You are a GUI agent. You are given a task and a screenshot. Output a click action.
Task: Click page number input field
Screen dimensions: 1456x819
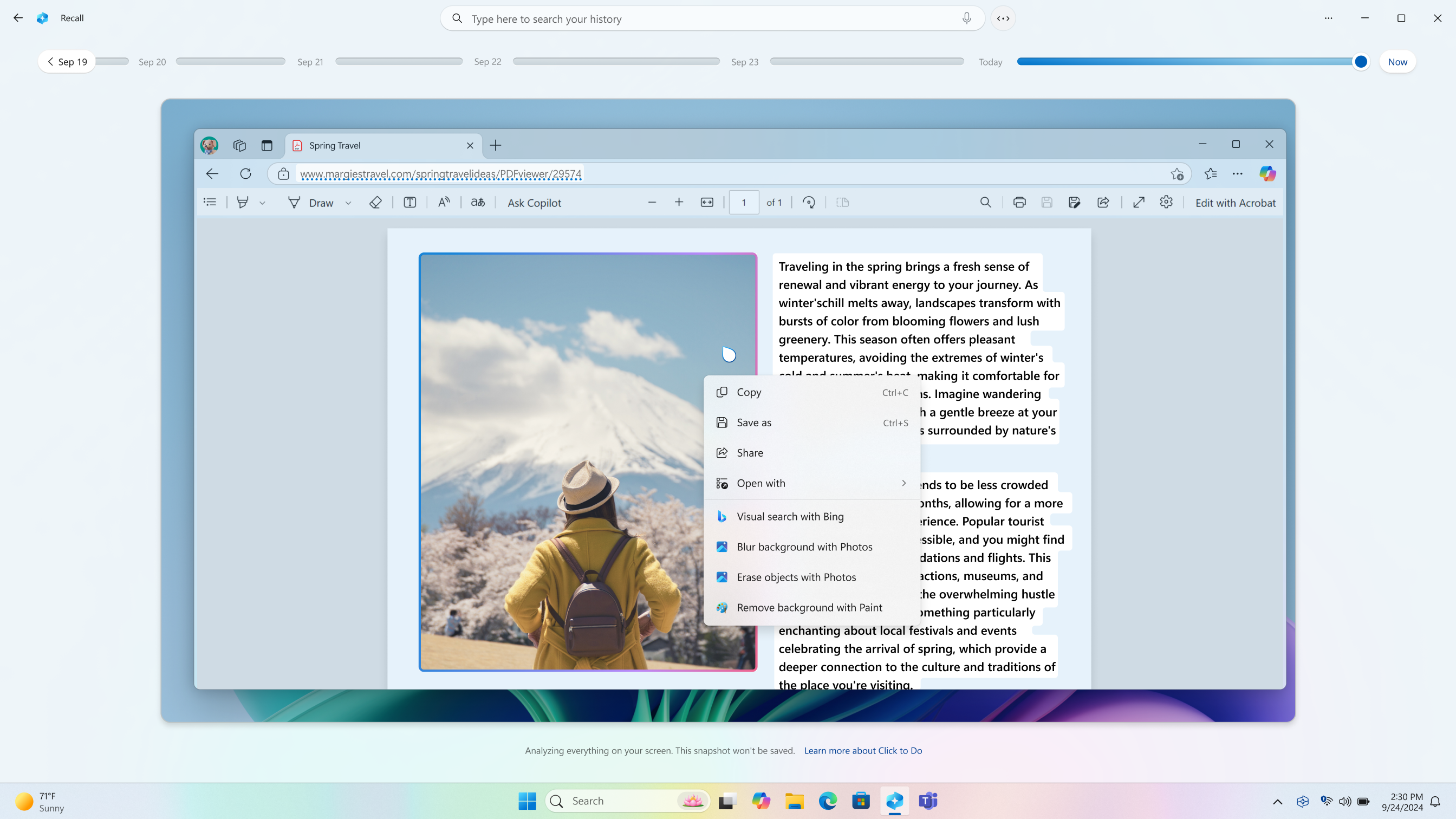[x=744, y=202]
